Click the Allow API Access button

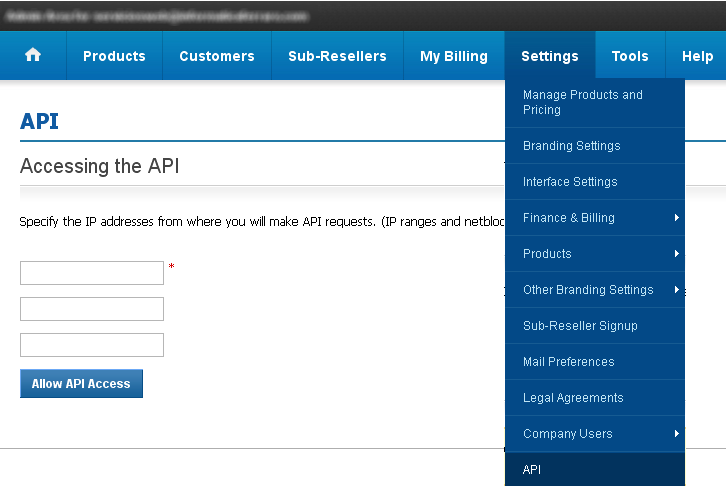(81, 384)
